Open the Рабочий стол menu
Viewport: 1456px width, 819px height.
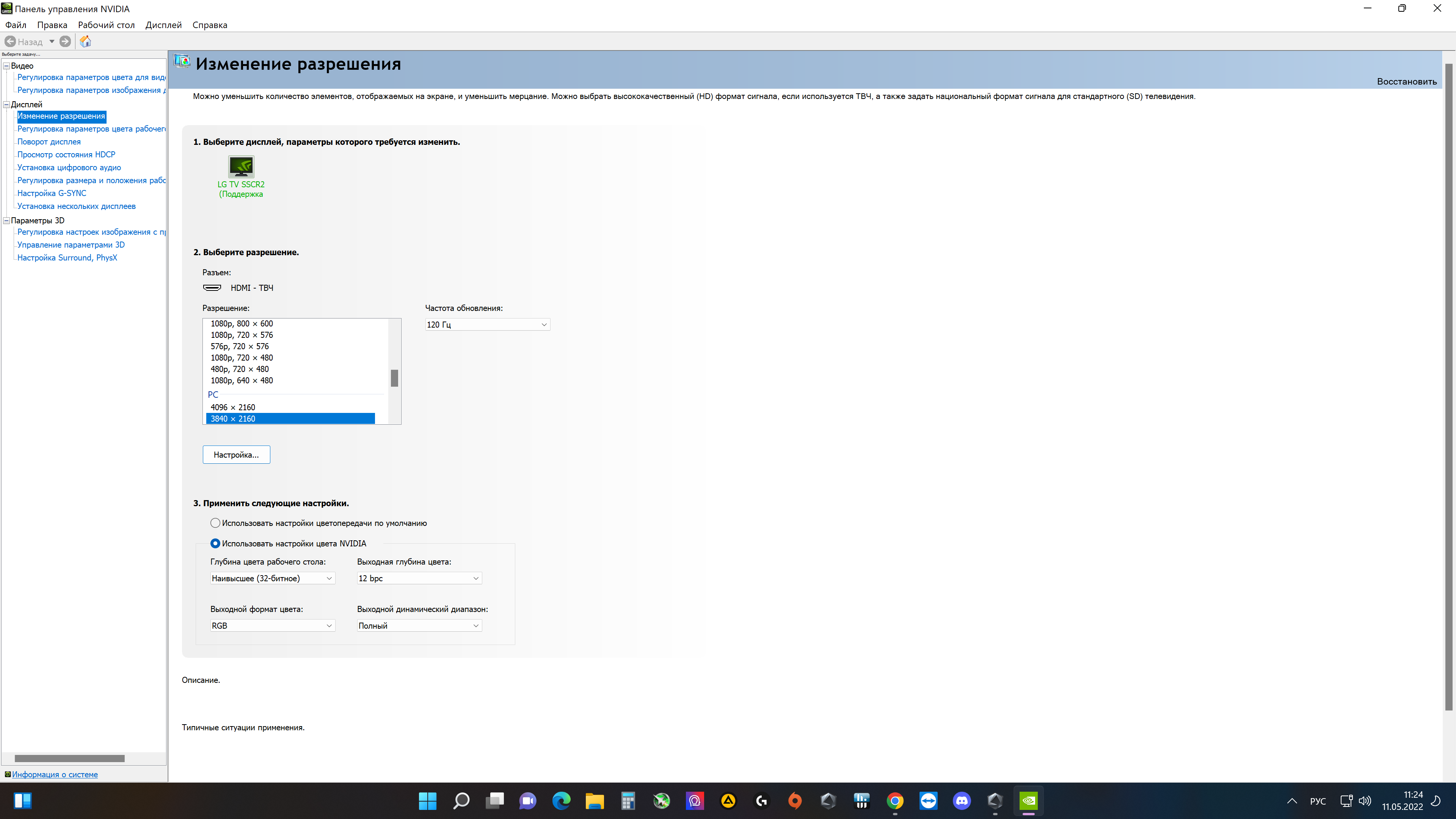(106, 25)
